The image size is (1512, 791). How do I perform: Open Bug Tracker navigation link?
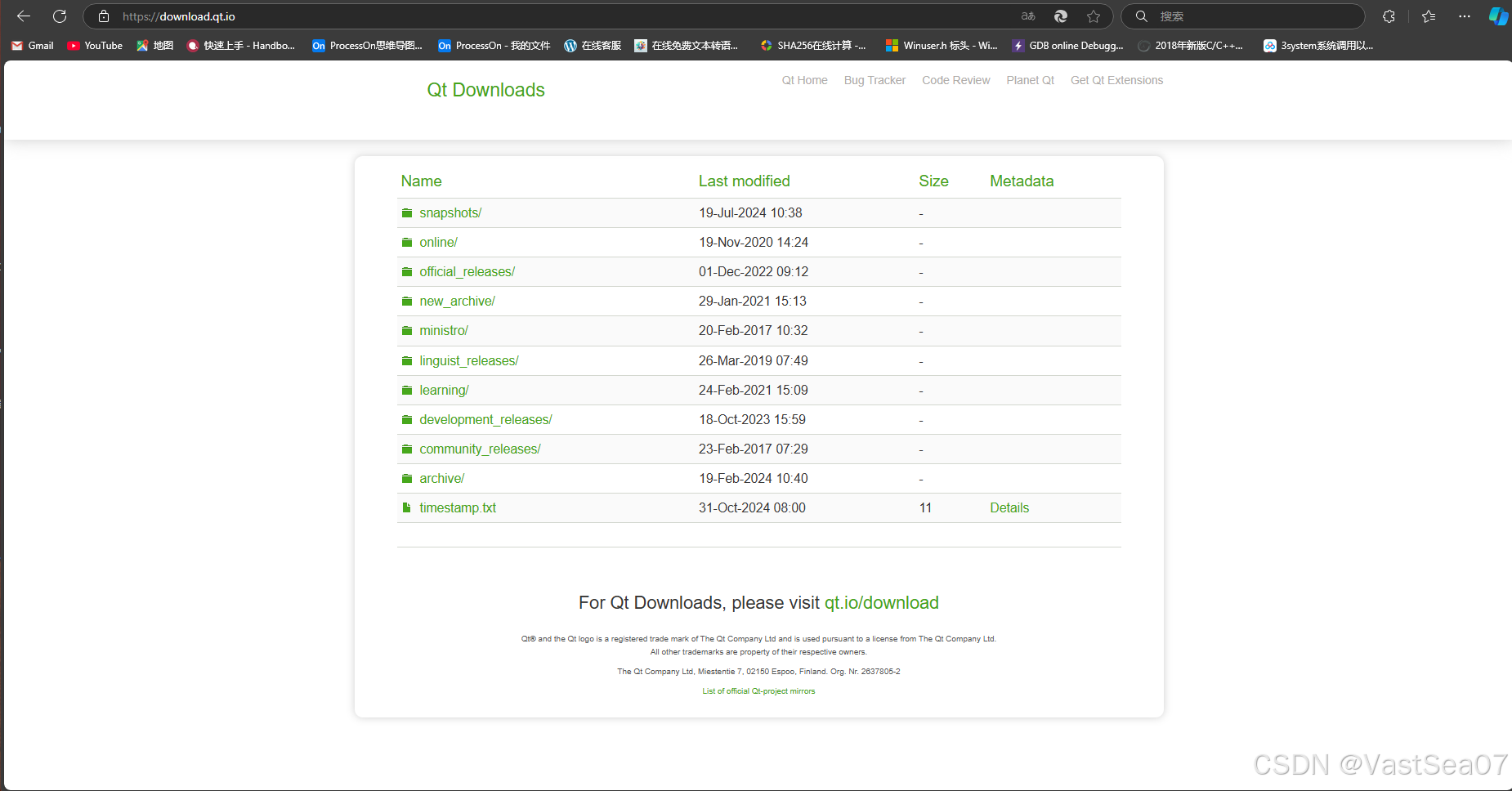coord(875,80)
